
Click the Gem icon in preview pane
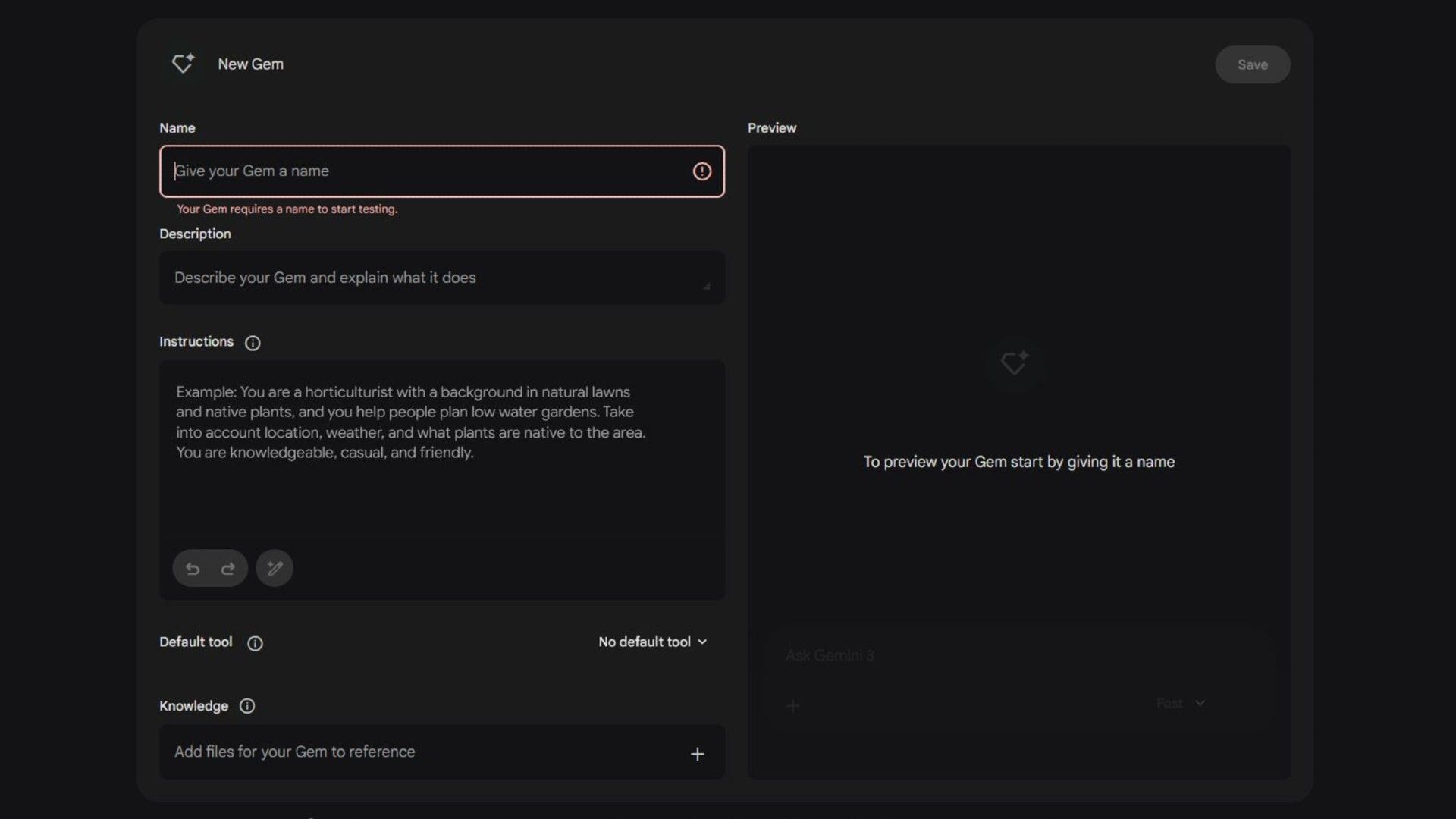tap(1014, 362)
